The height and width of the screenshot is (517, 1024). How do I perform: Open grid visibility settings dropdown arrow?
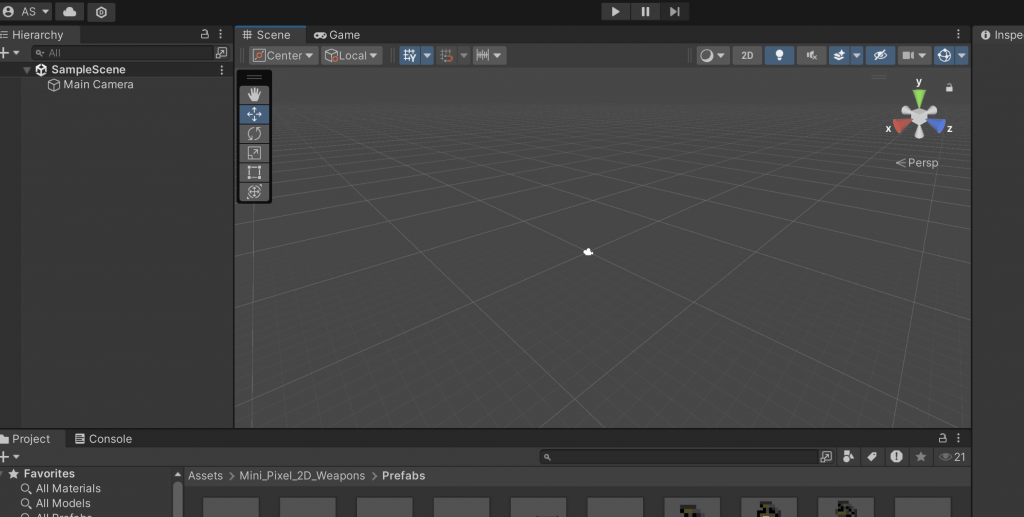pyautogui.click(x=427, y=55)
